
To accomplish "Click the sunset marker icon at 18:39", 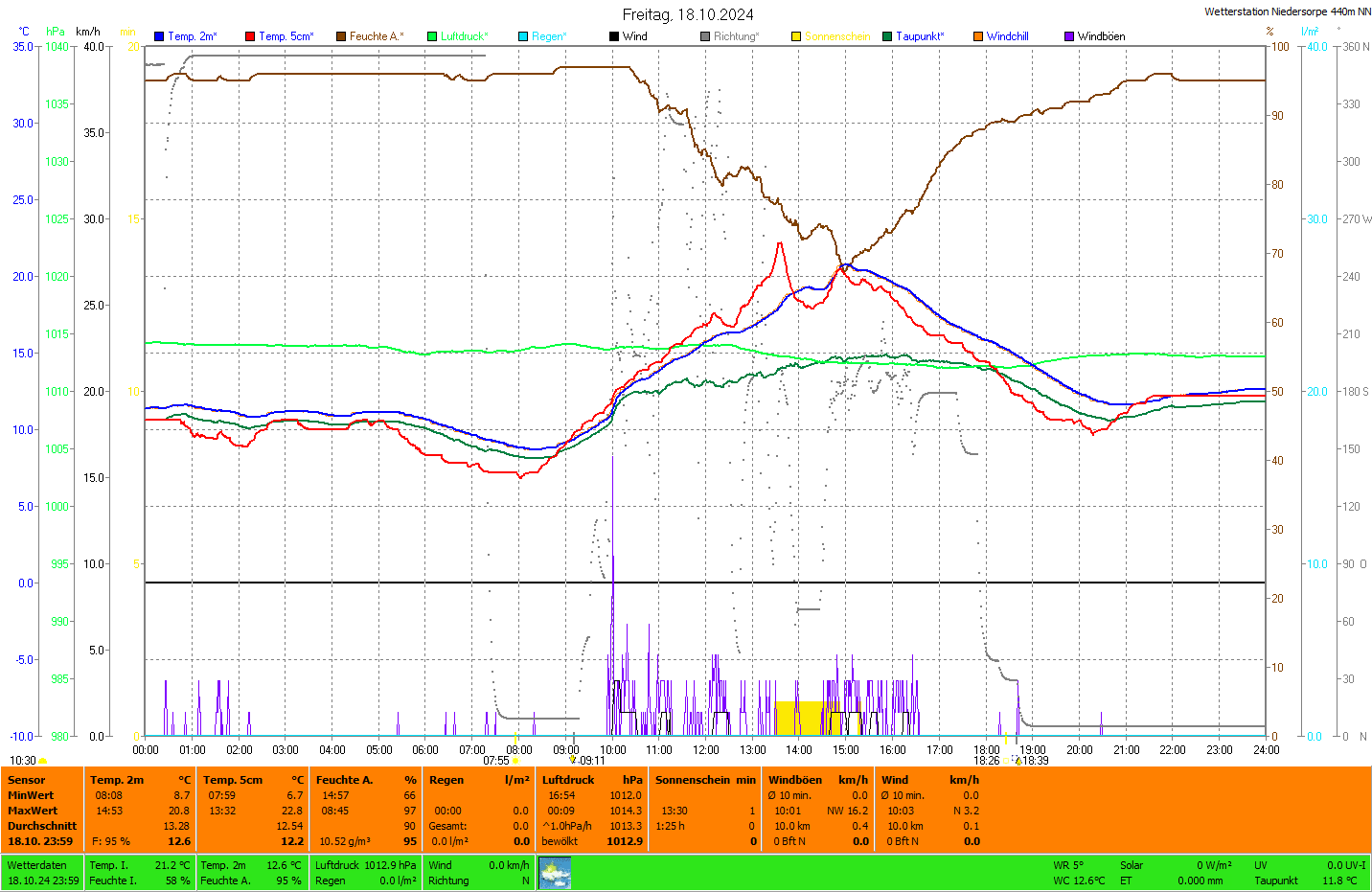I will (x=1018, y=761).
